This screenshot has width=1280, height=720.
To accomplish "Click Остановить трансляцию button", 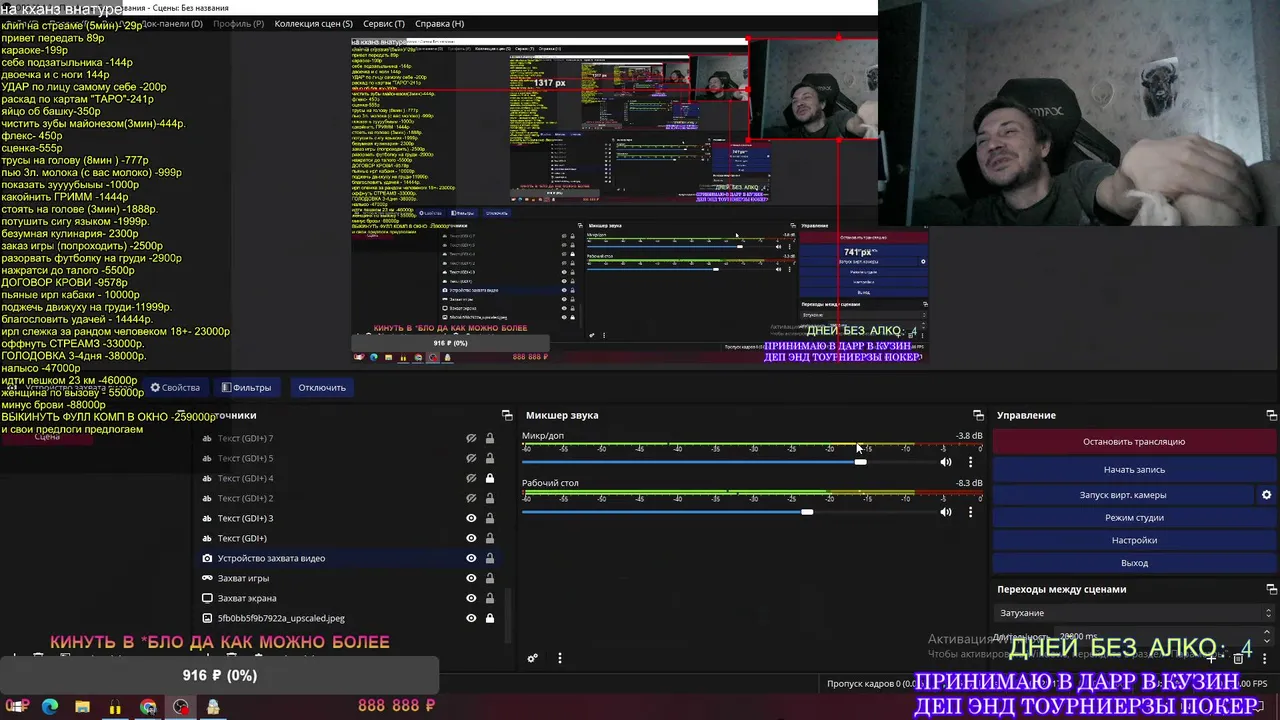I will click(x=1134, y=441).
